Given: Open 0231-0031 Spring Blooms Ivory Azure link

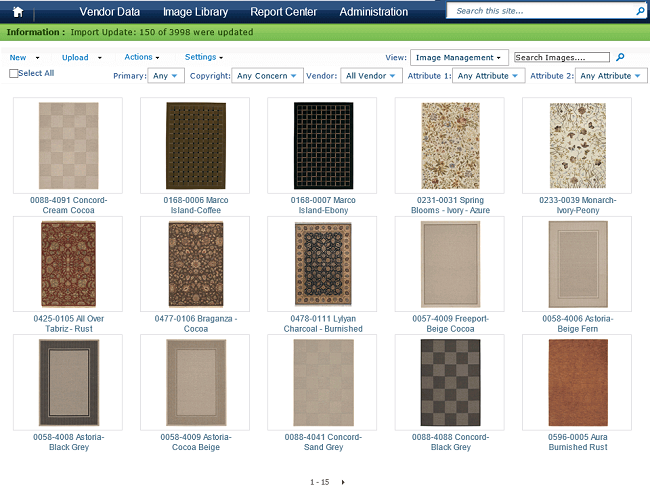Looking at the screenshot, I should [450, 205].
